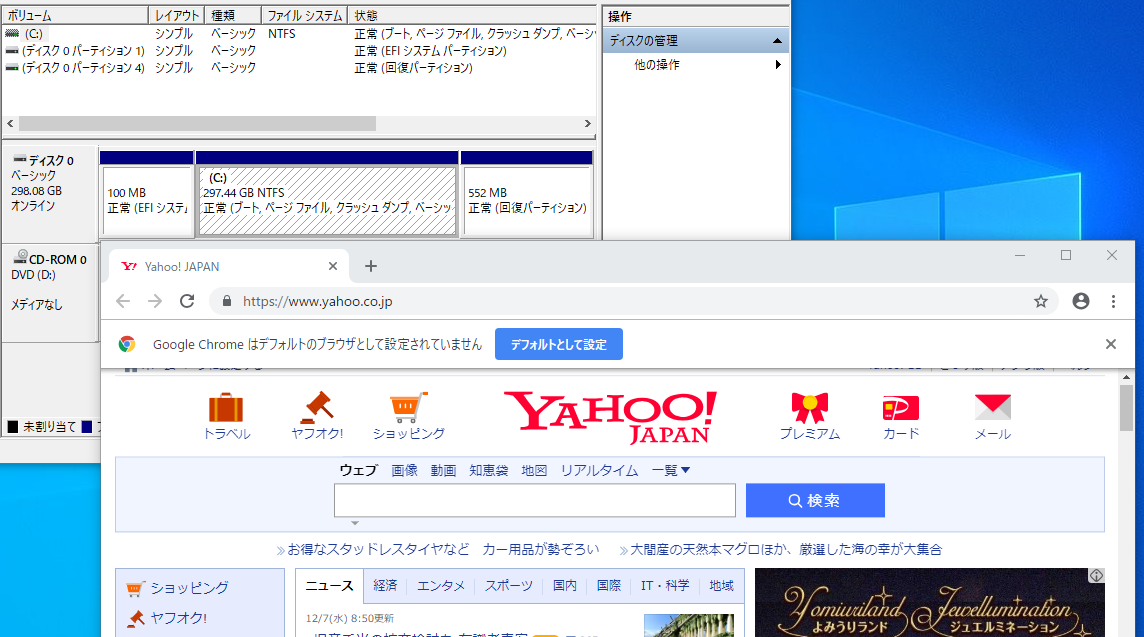Dismiss the default browser notification bar
Screen dimensions: 1144x637
(1110, 344)
